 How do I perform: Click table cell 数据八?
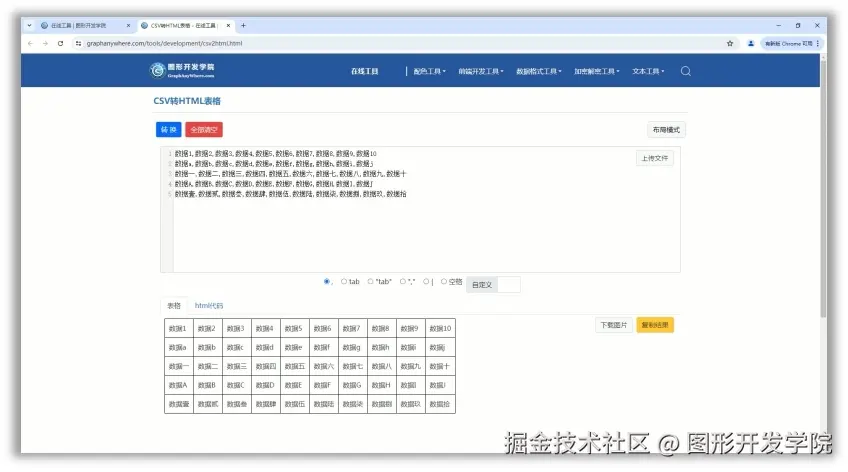[x=381, y=366]
